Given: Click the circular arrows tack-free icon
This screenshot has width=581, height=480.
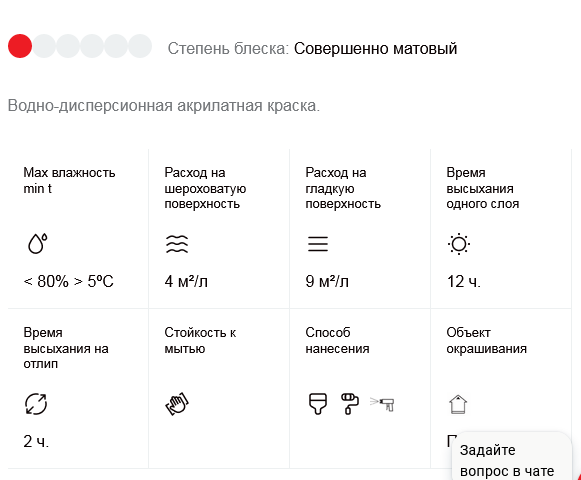Looking at the screenshot, I should [36, 404].
